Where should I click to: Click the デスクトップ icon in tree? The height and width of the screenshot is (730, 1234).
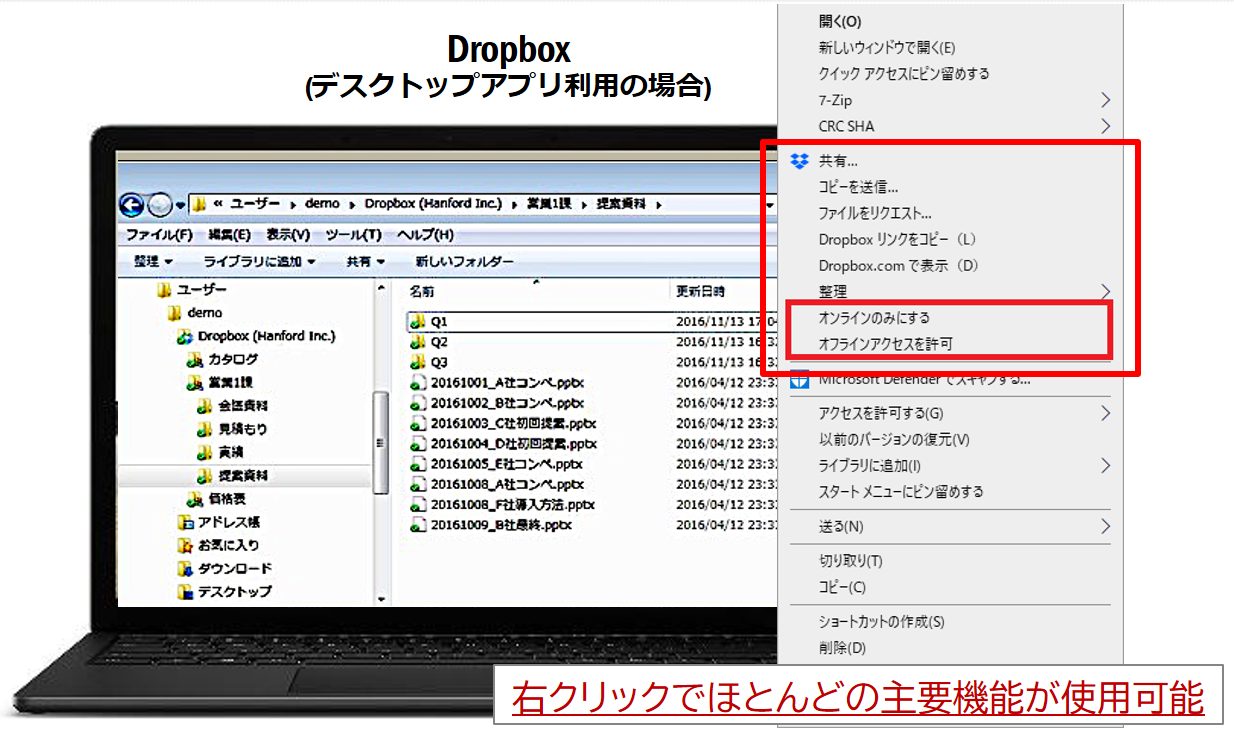tap(185, 591)
